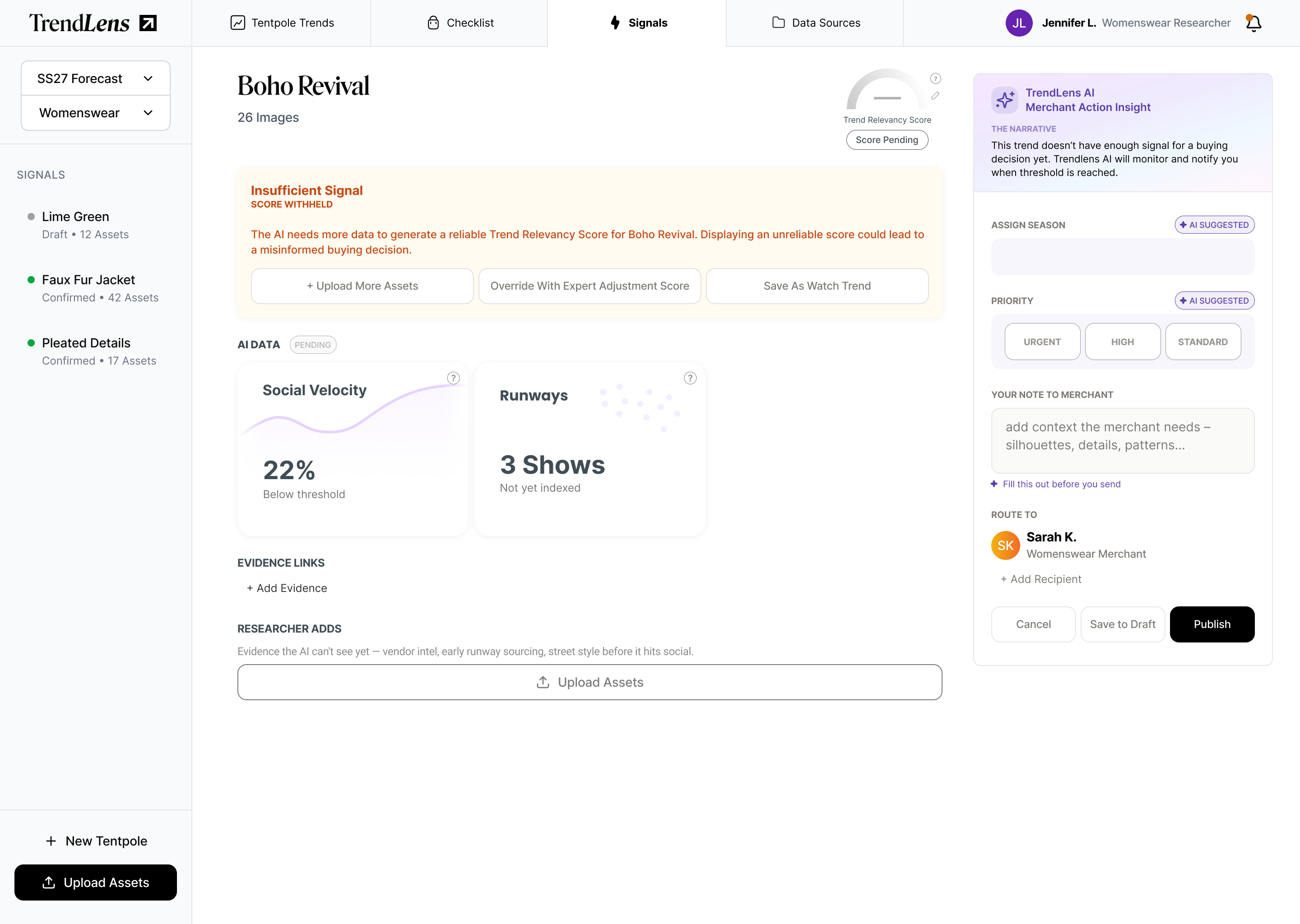Click Runways card help question mark

coord(690,378)
